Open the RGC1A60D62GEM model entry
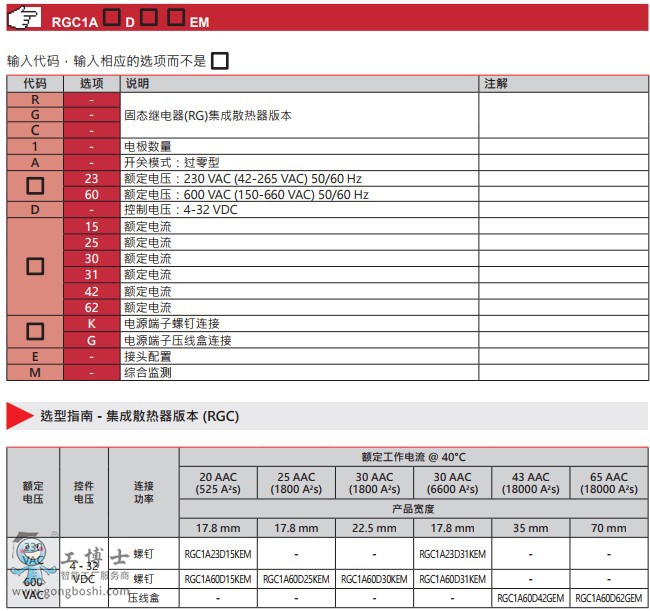The height and width of the screenshot is (611, 650). click(x=609, y=598)
